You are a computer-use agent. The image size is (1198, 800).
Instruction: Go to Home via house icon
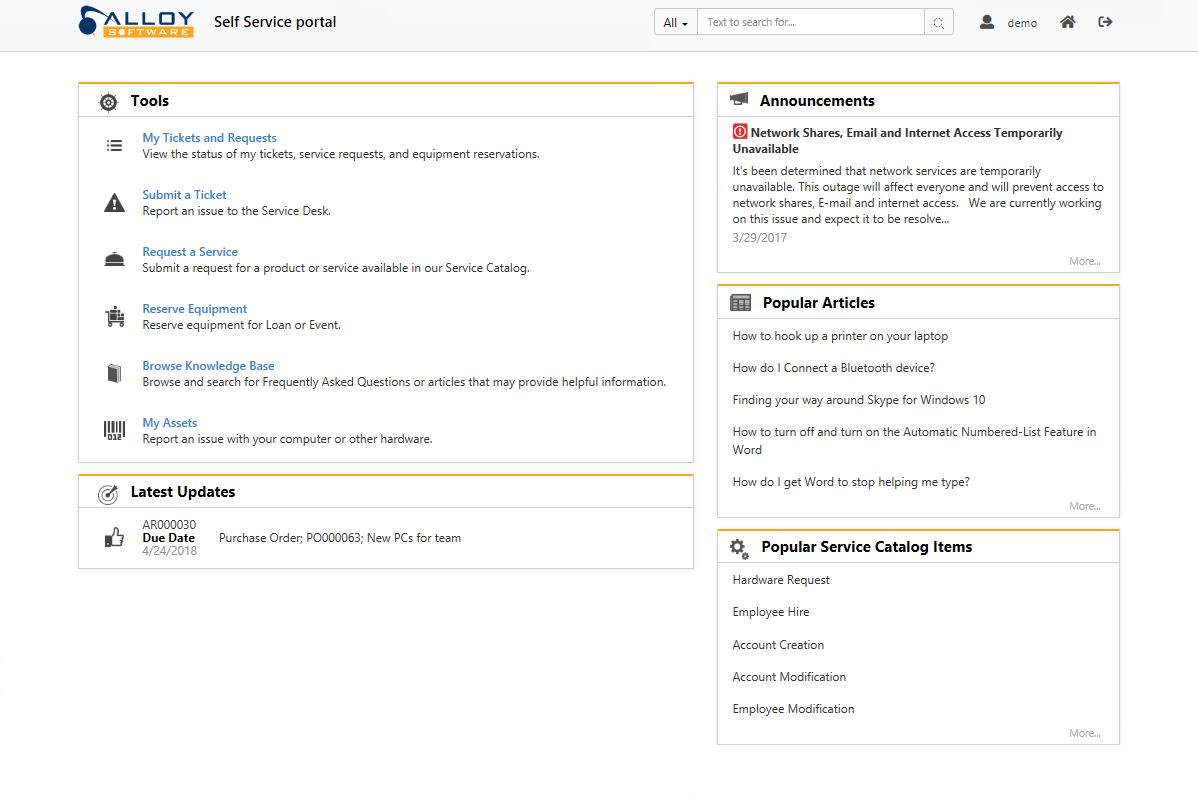click(x=1067, y=22)
